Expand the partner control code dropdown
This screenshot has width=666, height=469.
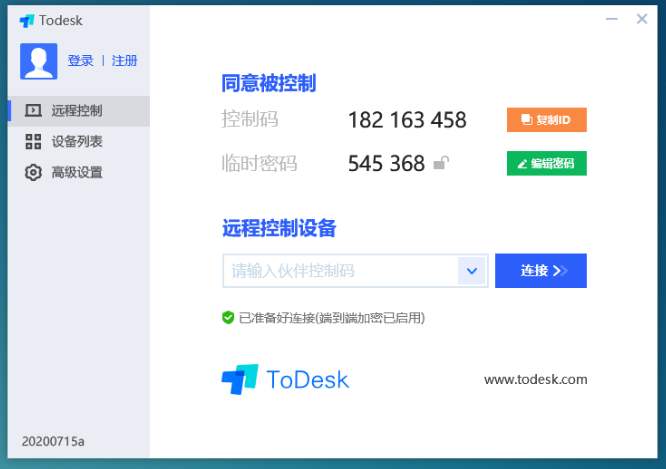472,271
